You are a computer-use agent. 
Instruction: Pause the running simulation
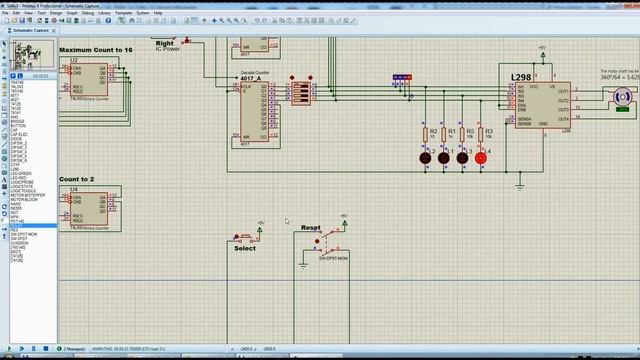(33, 349)
